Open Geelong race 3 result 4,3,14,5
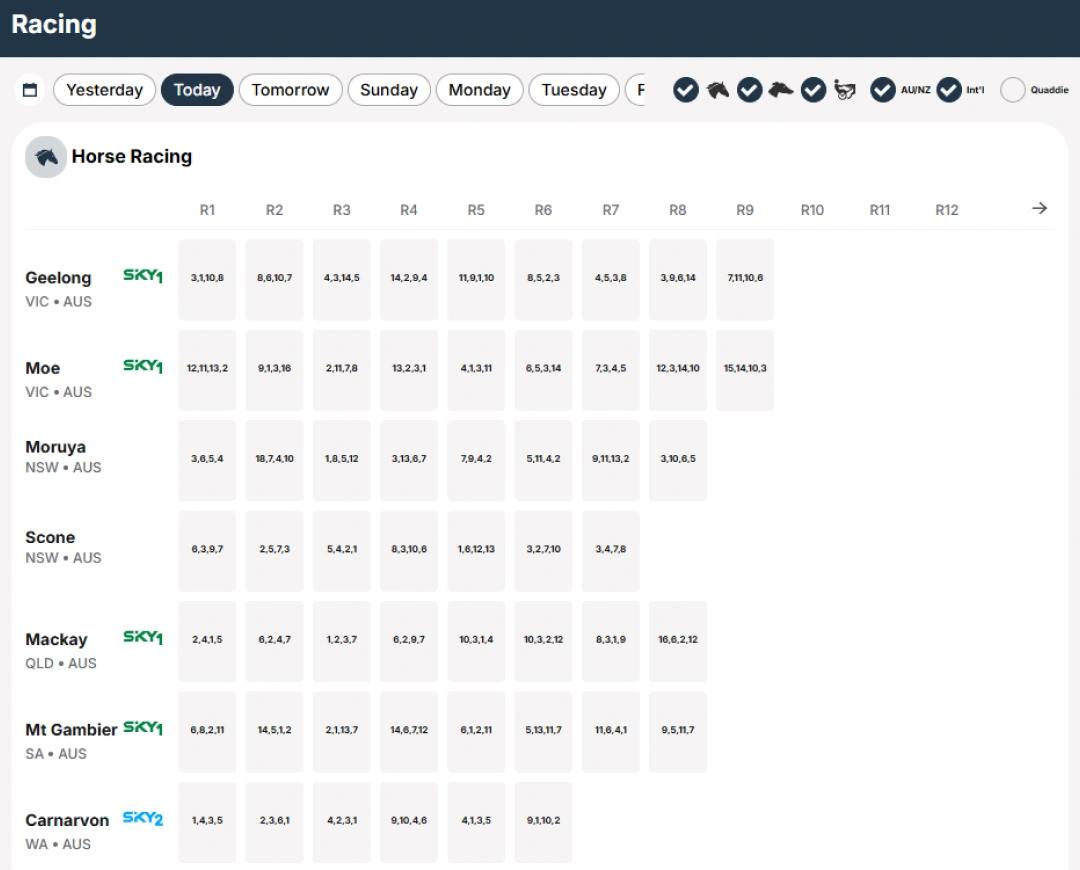The image size is (1080, 870). point(342,280)
